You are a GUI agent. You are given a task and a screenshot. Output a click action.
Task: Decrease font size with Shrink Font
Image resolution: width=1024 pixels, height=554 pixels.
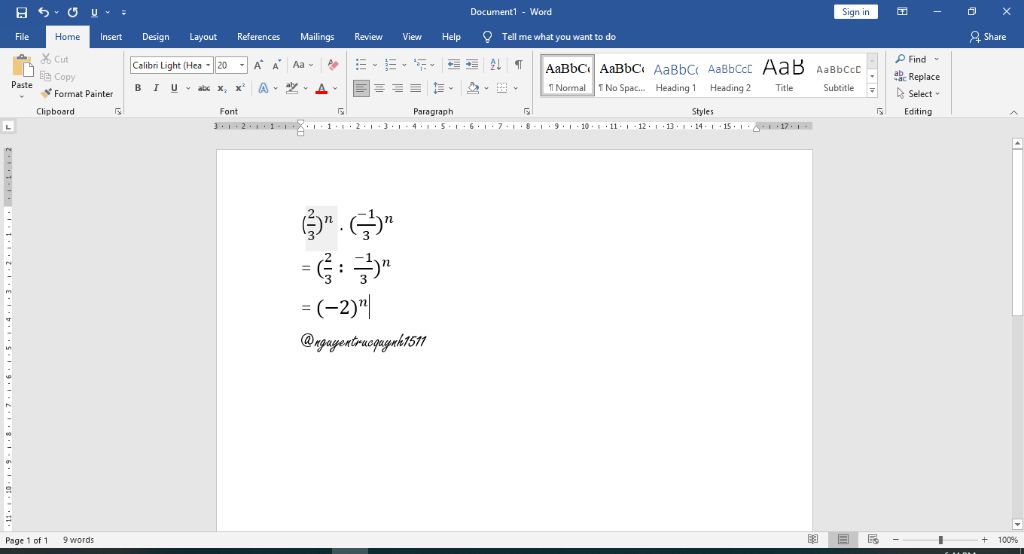276,65
